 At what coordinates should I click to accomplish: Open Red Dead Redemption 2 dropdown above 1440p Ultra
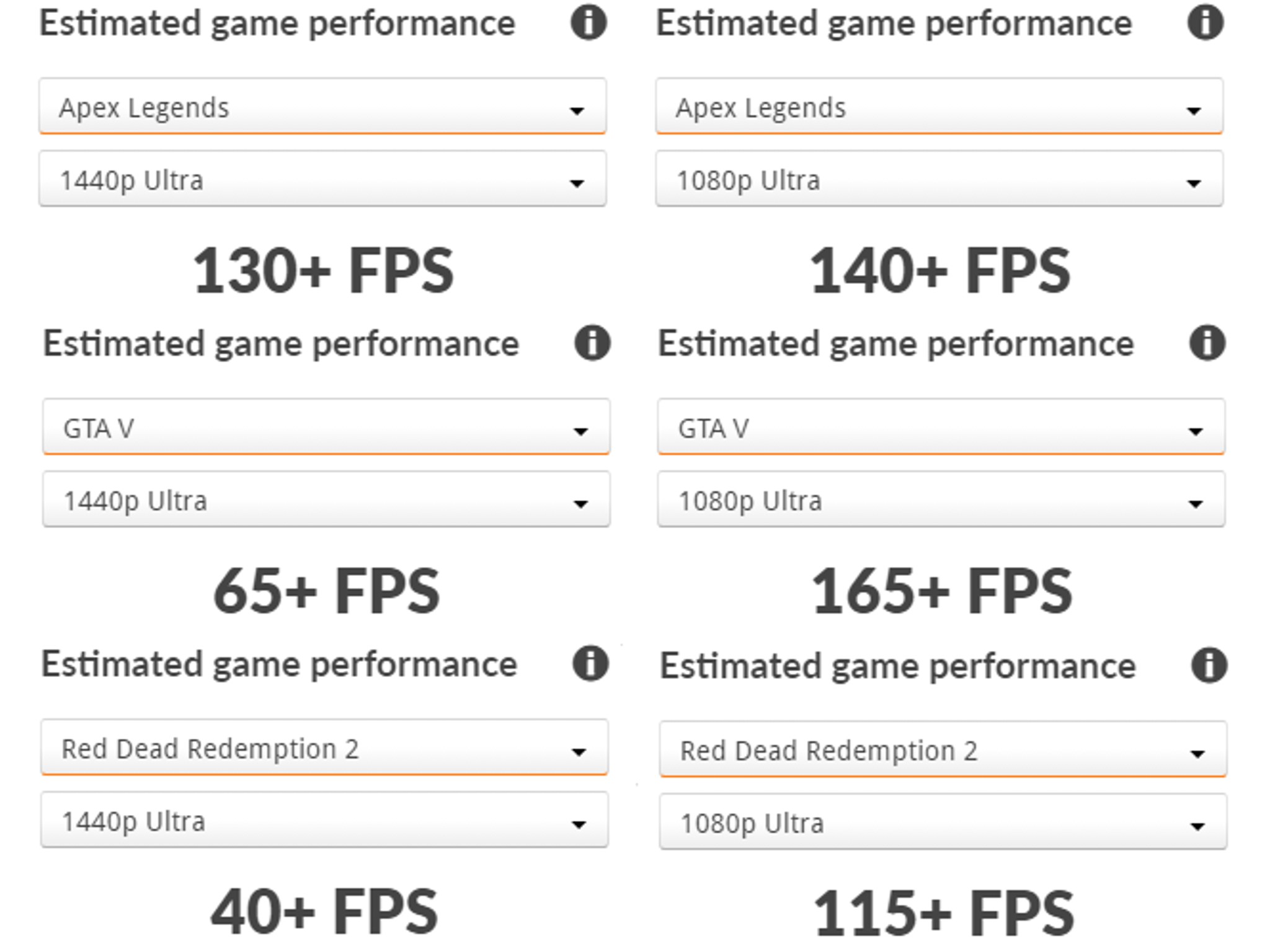[x=324, y=747]
